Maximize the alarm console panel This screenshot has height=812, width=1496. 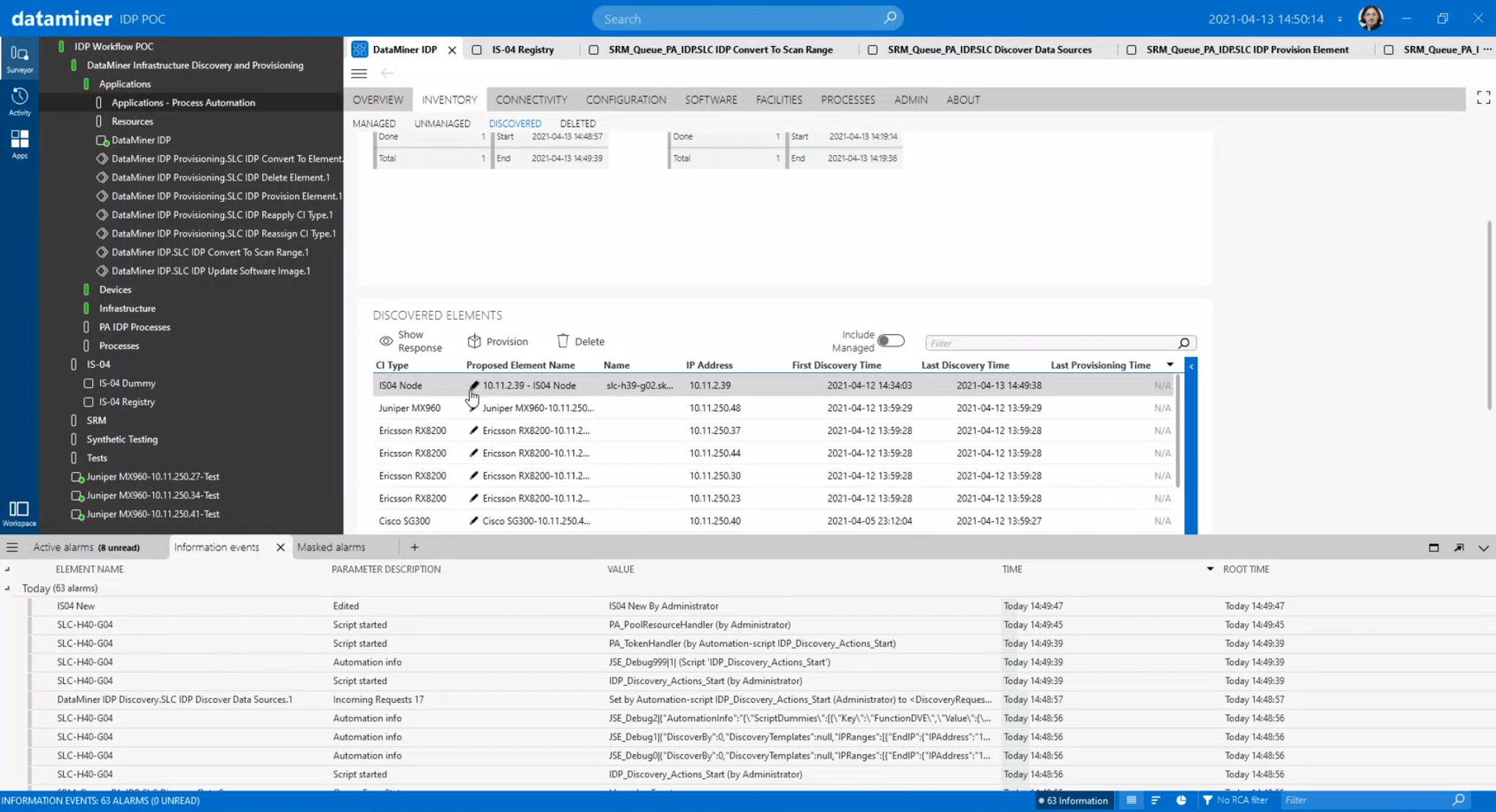click(x=1434, y=547)
